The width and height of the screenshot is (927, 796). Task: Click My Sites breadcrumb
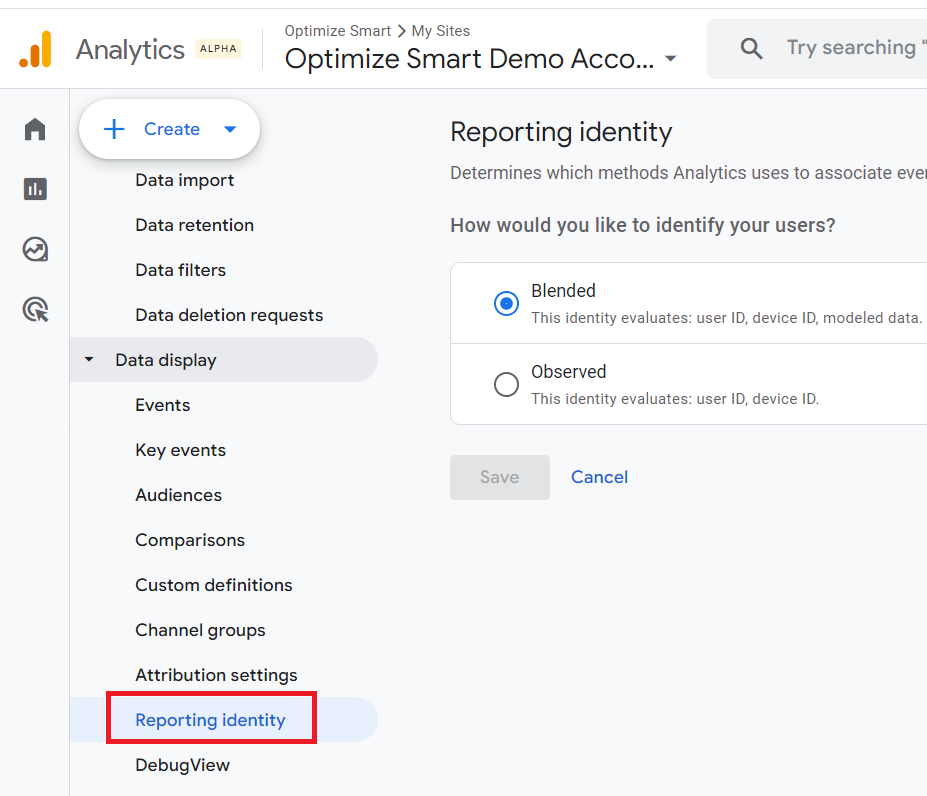(440, 31)
